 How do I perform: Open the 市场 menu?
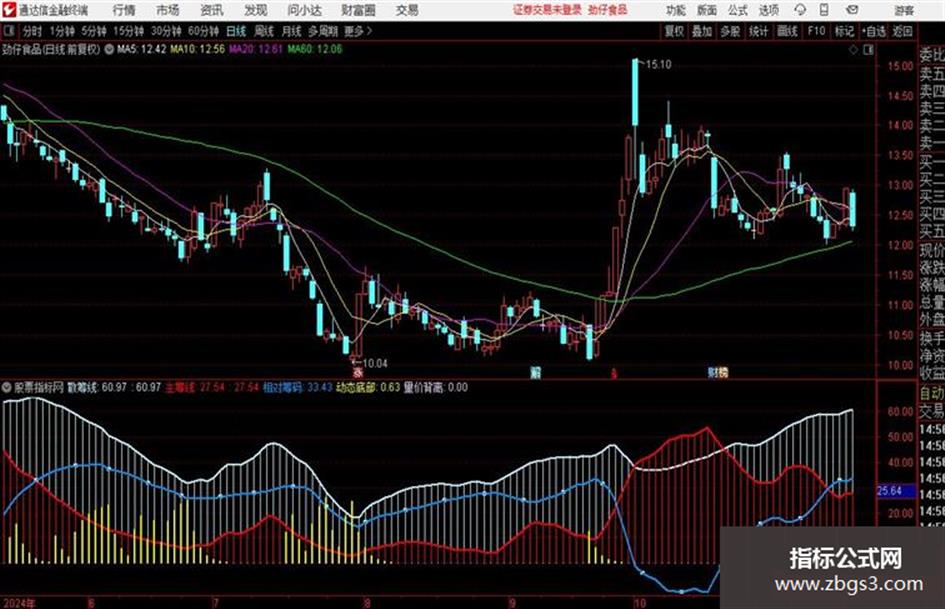[x=168, y=10]
